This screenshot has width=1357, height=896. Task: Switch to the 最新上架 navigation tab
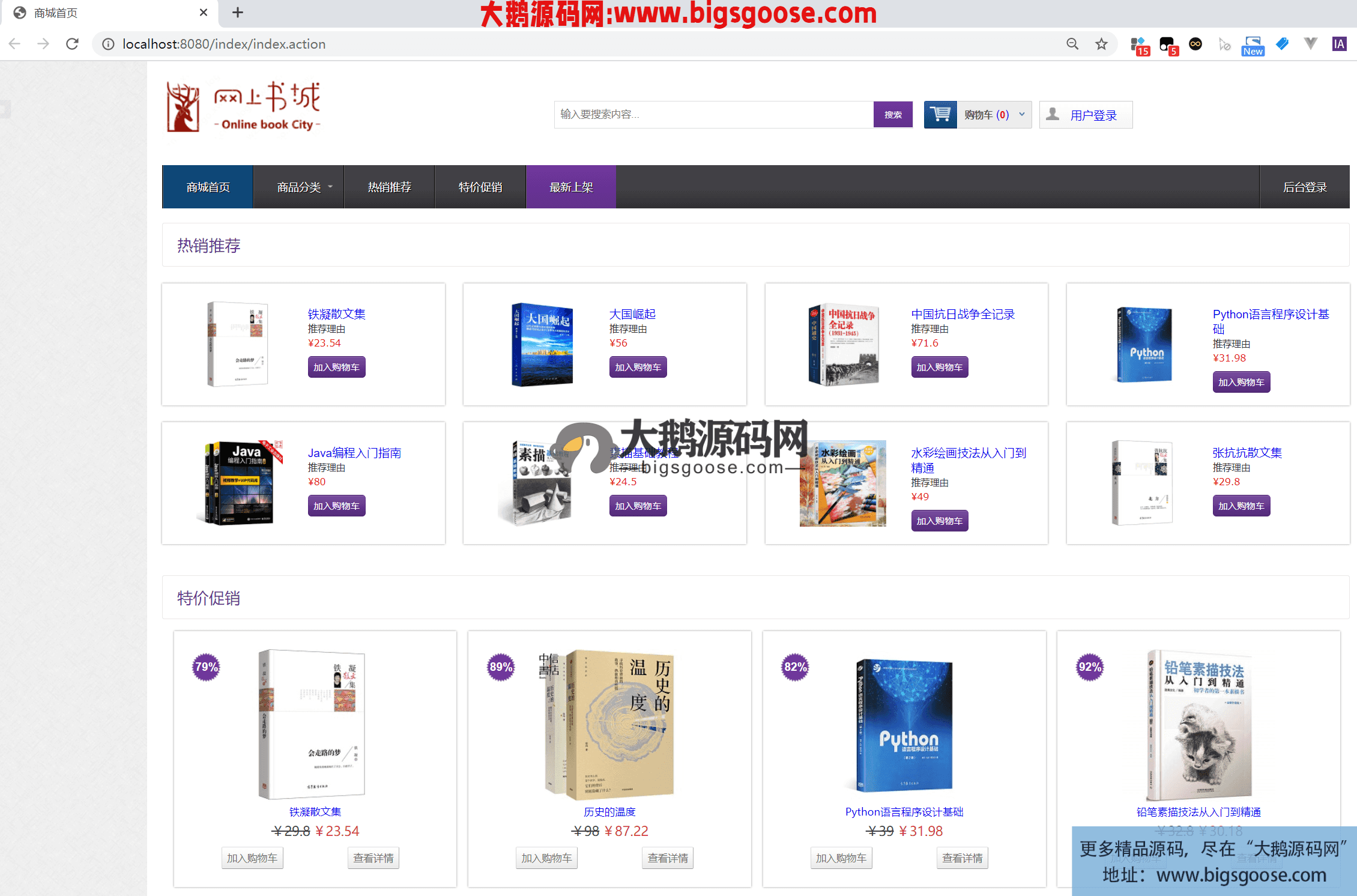coord(571,187)
